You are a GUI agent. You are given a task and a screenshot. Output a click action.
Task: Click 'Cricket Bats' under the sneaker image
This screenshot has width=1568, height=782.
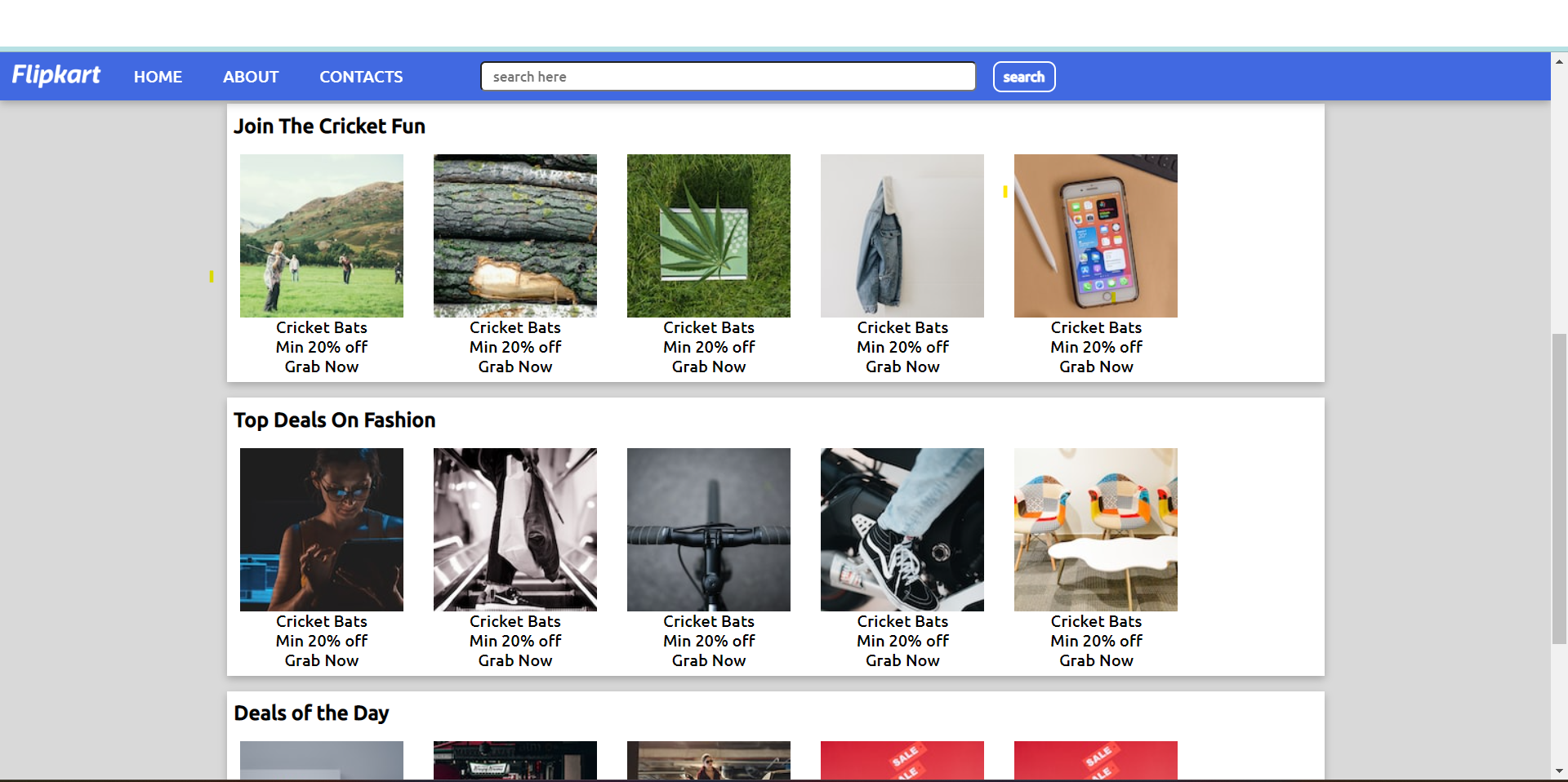coord(902,621)
